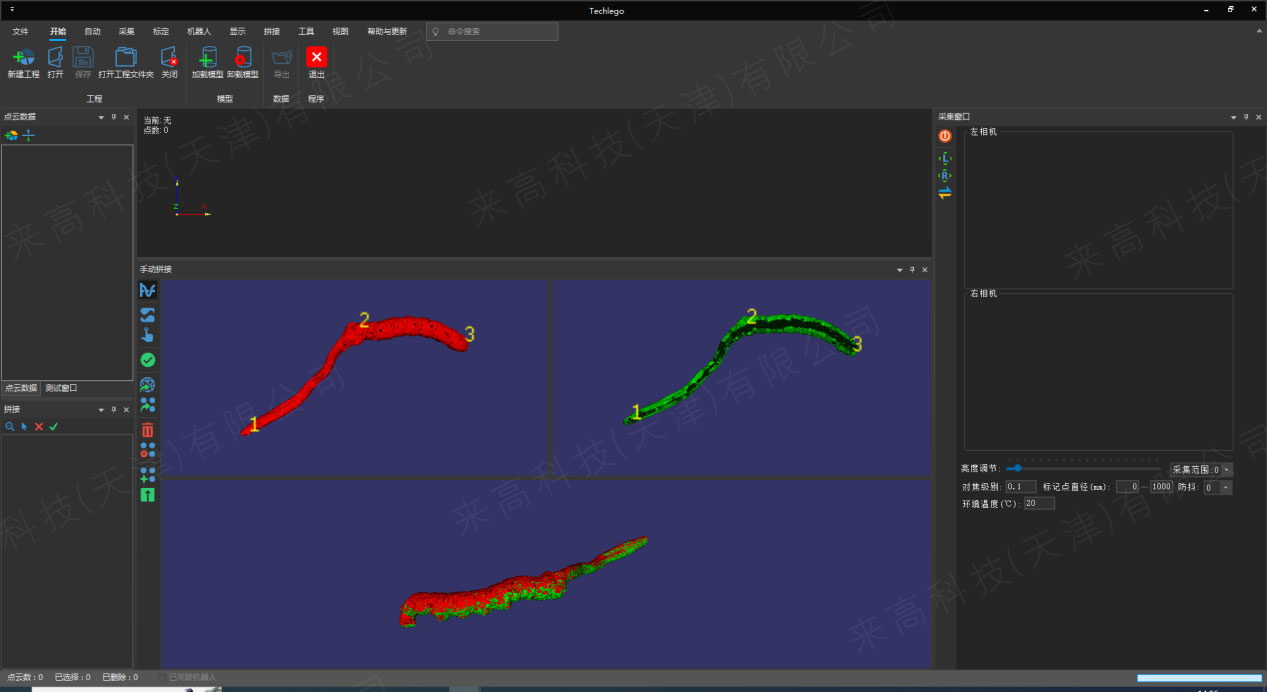1267x692 pixels.
Task: Expand the 手动拼接 panel options arrow
Action: (x=899, y=270)
